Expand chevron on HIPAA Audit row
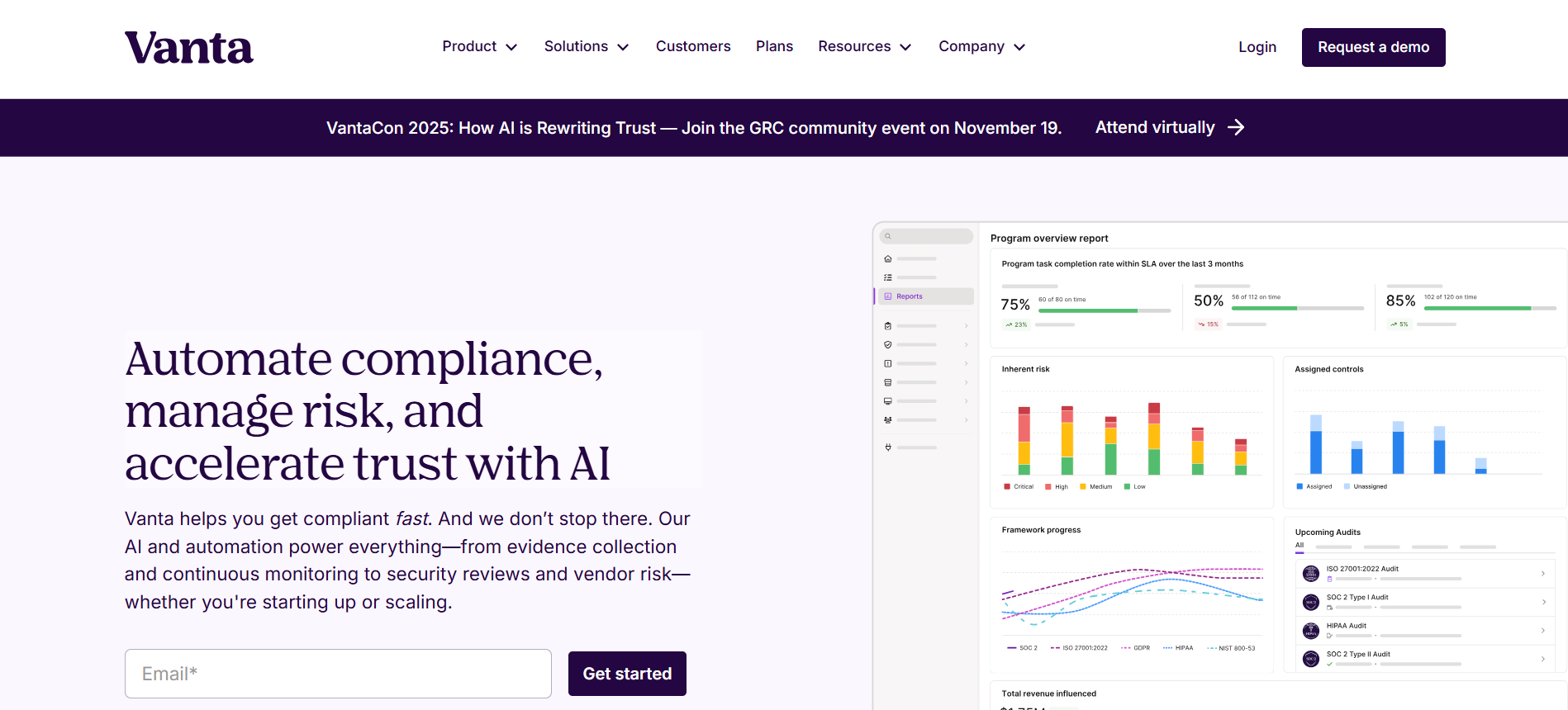Image resolution: width=1568 pixels, height=710 pixels. coord(1543,631)
